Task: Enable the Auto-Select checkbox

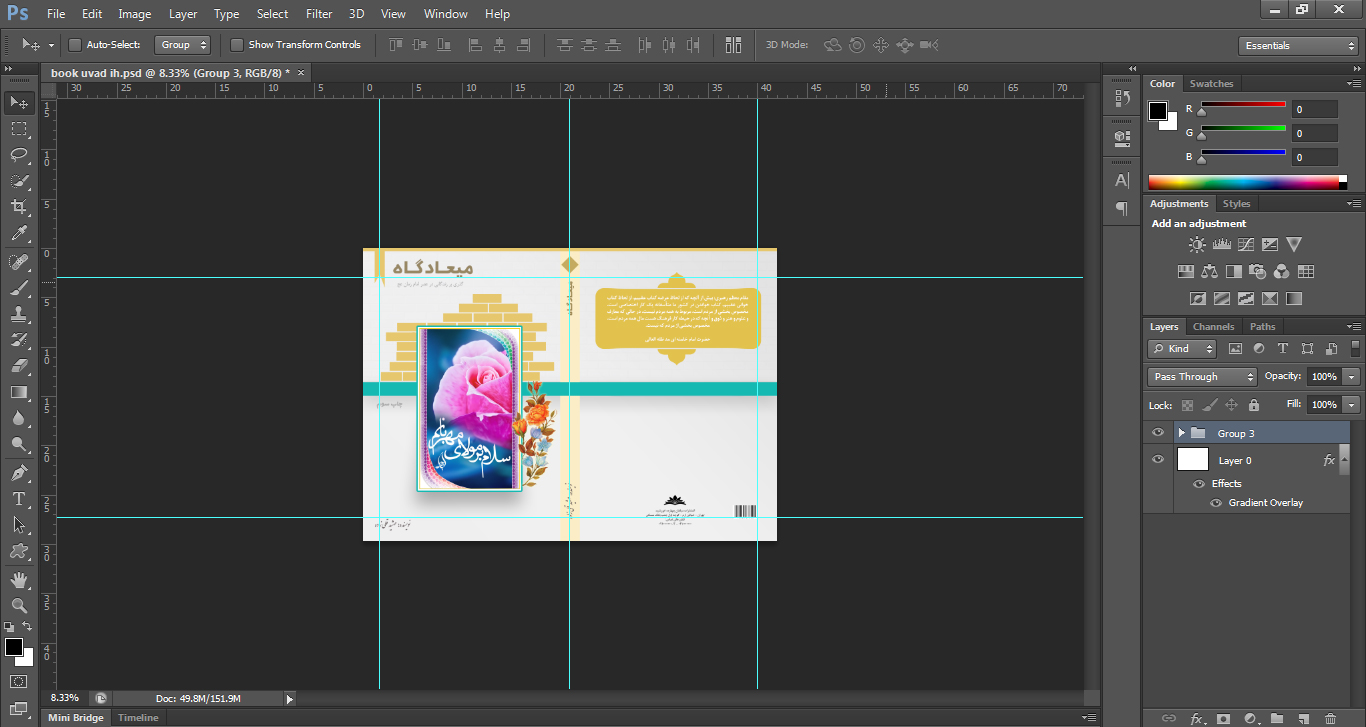Action: pyautogui.click(x=75, y=45)
